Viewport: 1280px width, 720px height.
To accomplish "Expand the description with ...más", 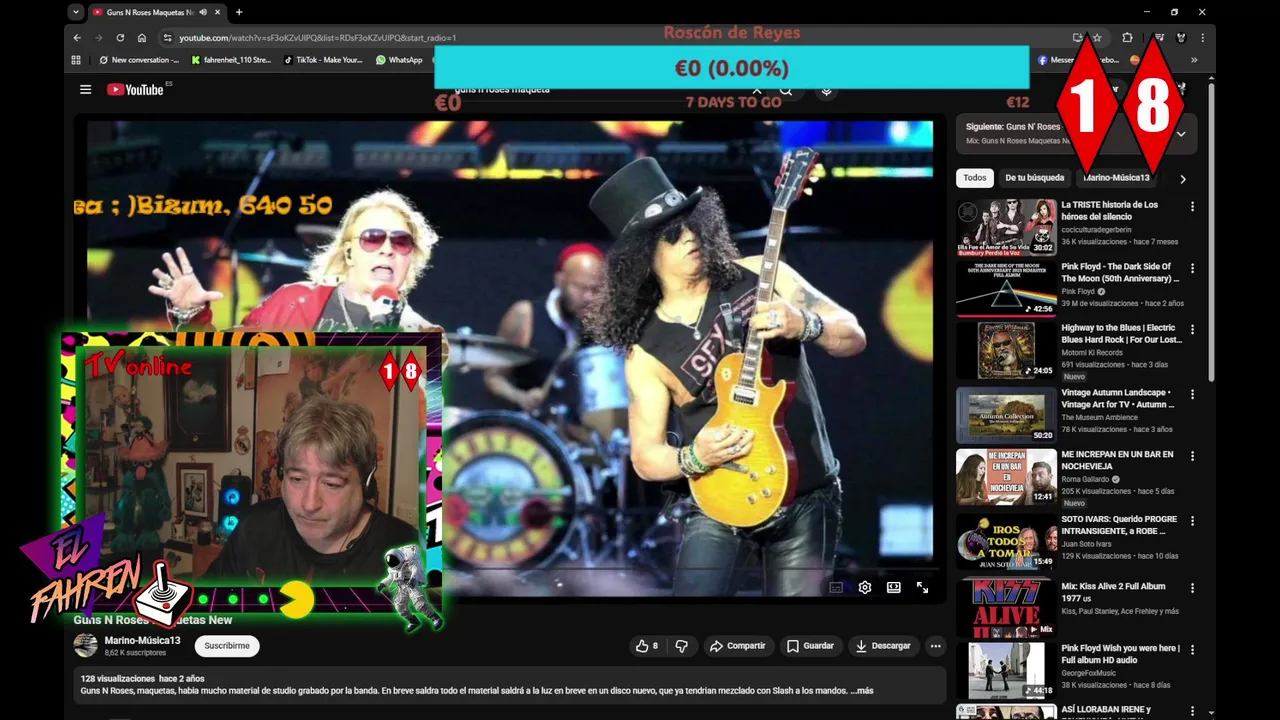I will click(x=861, y=691).
